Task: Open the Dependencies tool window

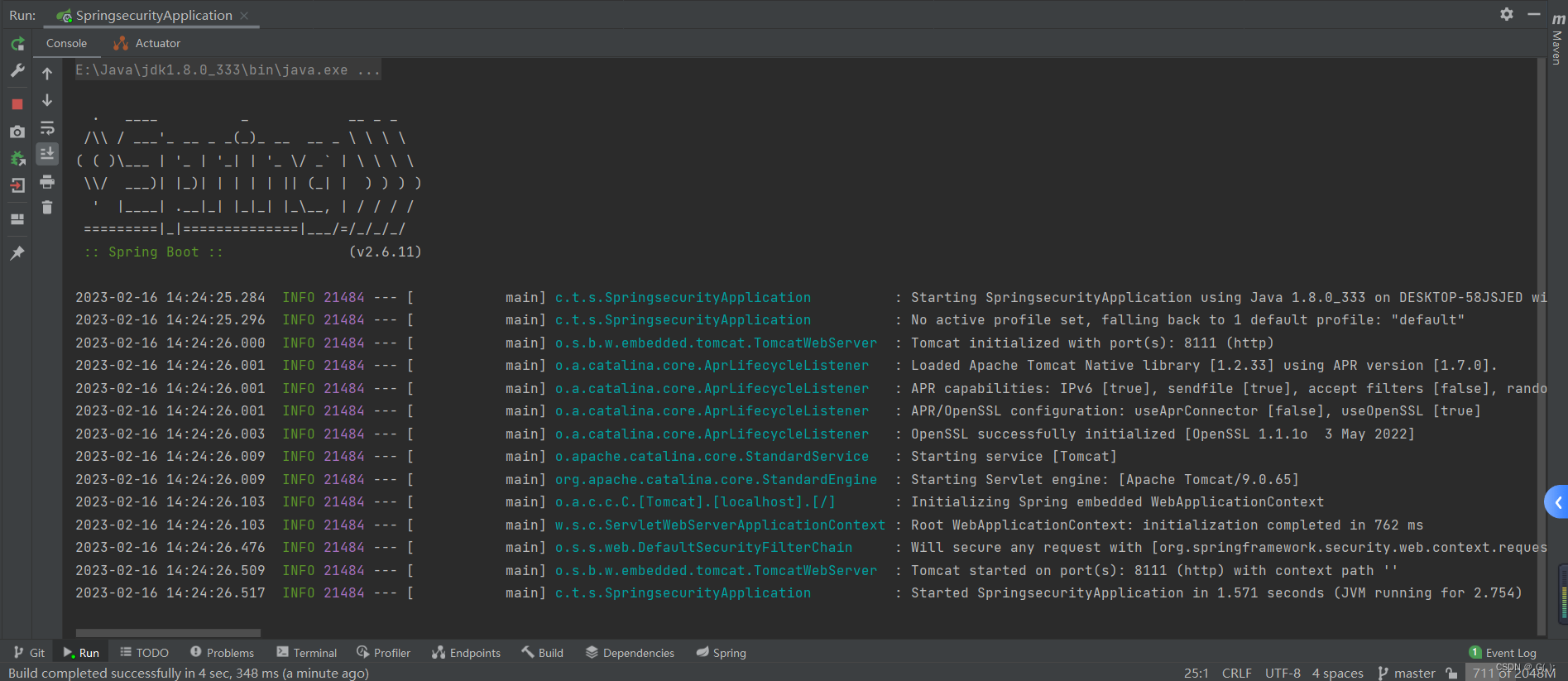Action: pyautogui.click(x=630, y=653)
